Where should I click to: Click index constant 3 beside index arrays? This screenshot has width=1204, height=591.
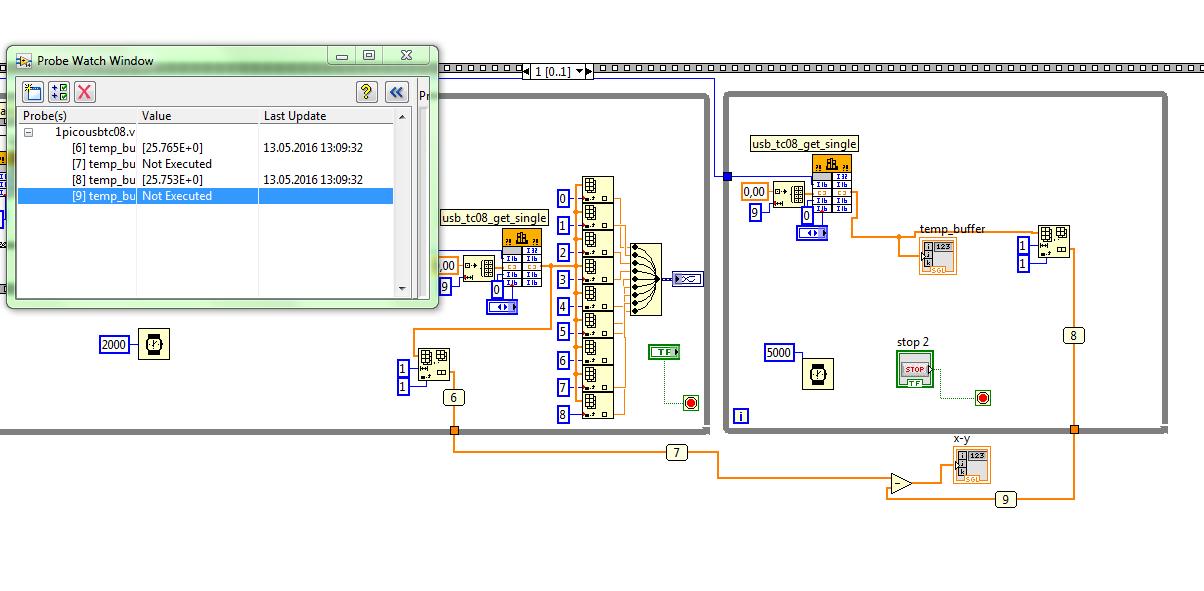click(563, 279)
